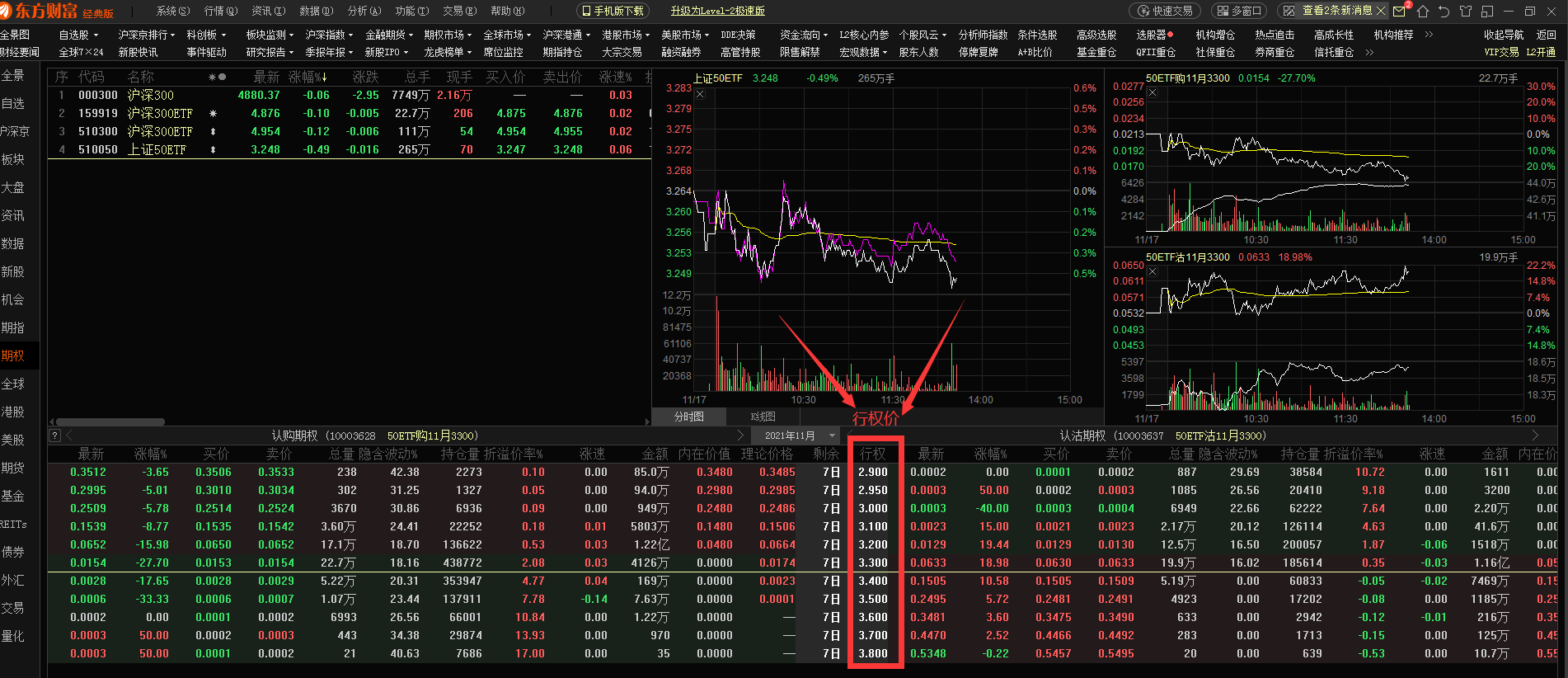
Task: Click the horizontal scrollbar under the stock list
Action: click(x=110, y=421)
